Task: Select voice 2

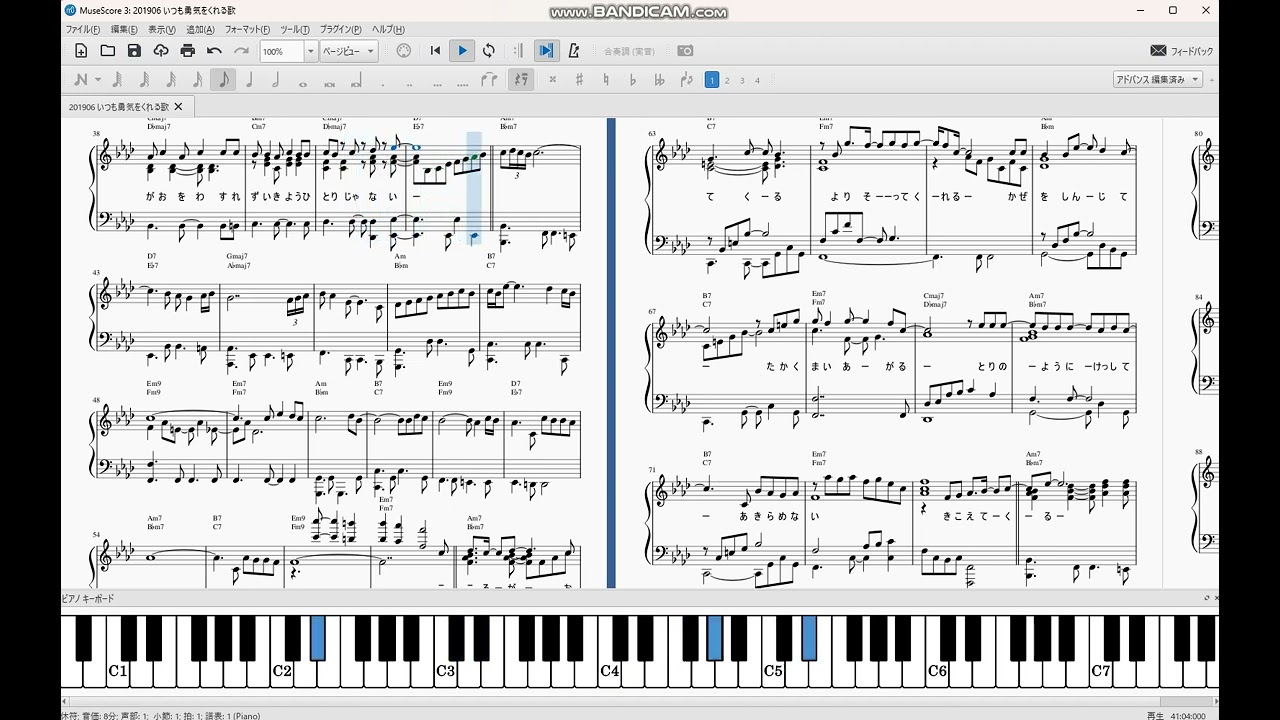Action: (x=727, y=80)
